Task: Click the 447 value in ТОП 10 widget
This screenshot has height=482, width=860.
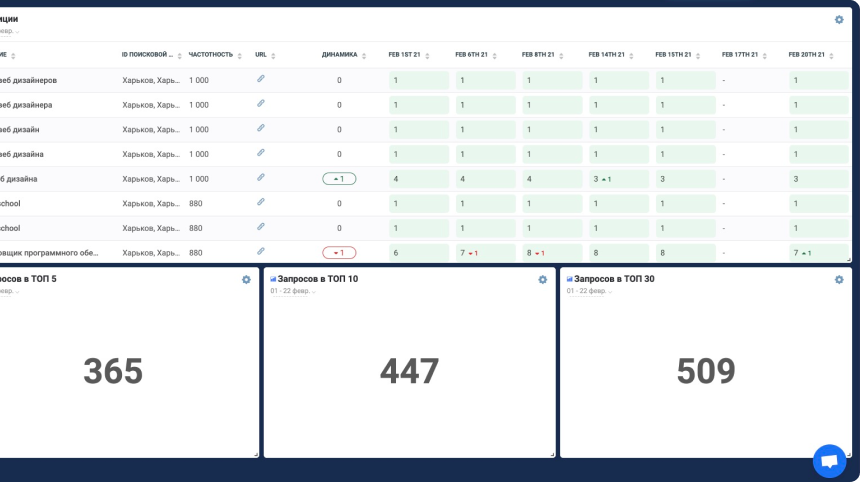Action: pyautogui.click(x=409, y=371)
